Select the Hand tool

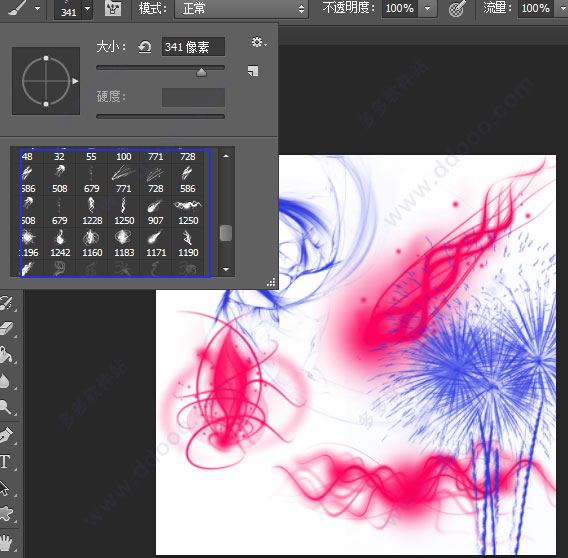6,543
